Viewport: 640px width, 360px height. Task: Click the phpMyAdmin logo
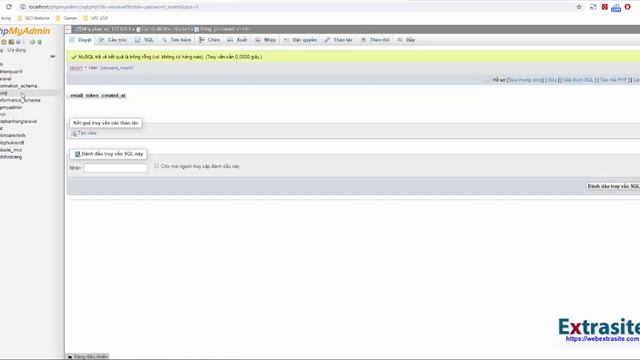coord(24,31)
